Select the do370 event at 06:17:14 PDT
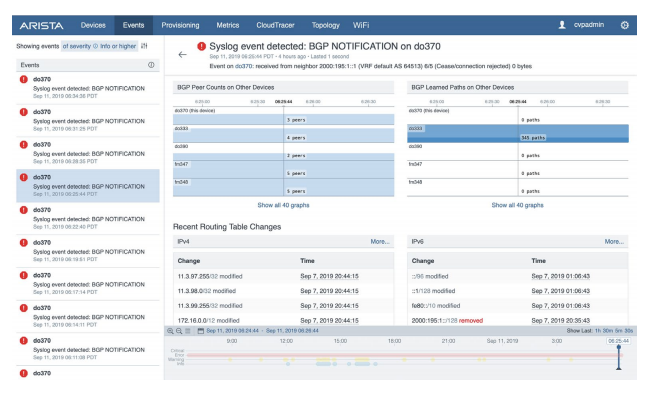Screen dimensions: 650x400 (88, 284)
